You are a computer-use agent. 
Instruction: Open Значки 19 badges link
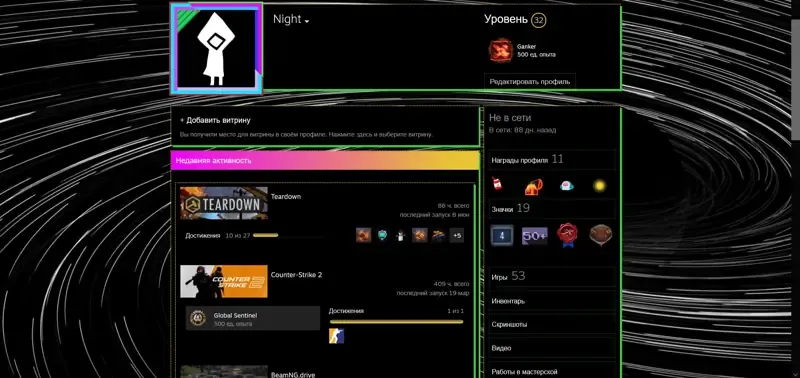point(510,208)
